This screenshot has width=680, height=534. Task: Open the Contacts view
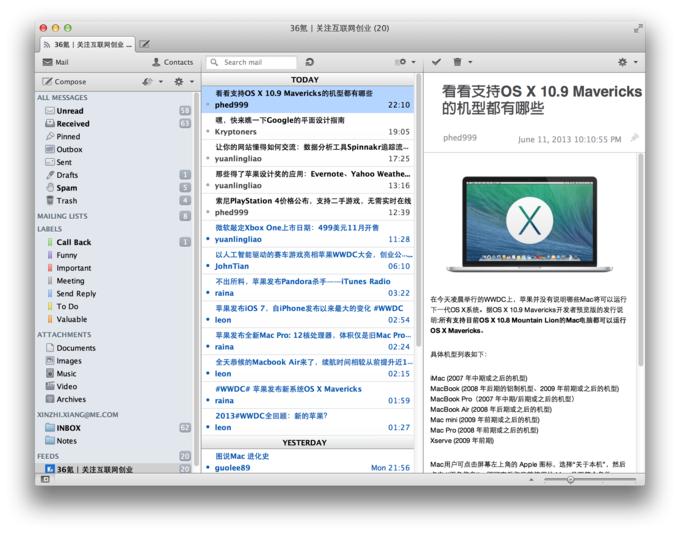click(172, 62)
